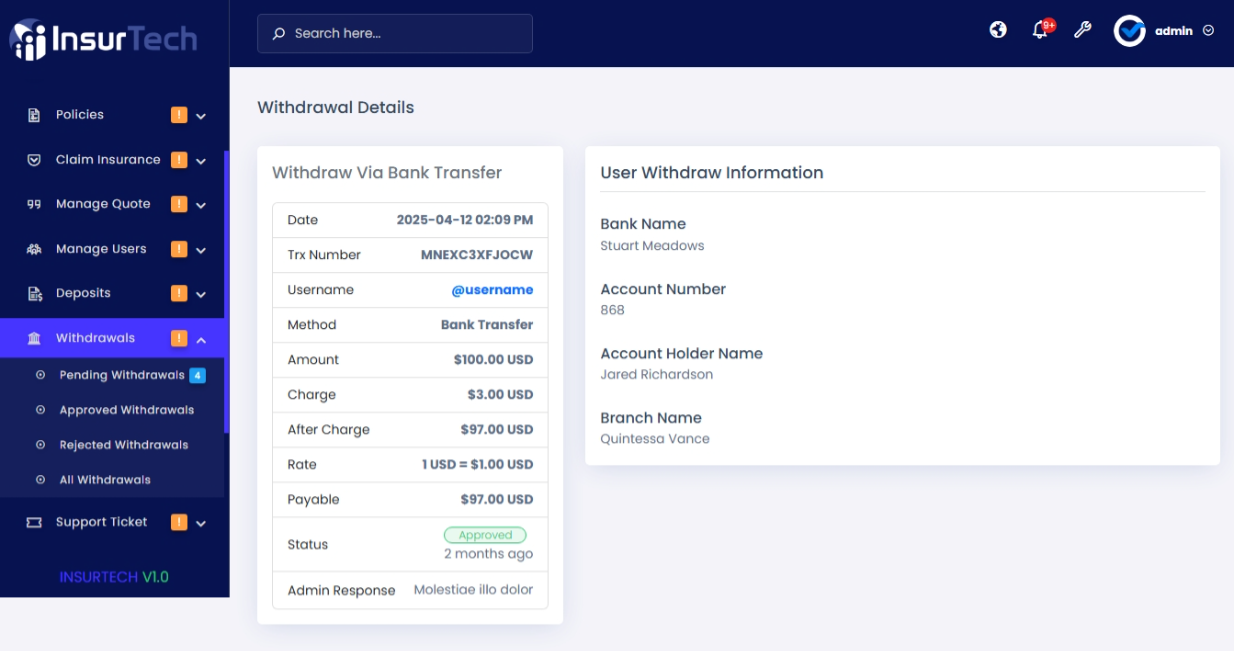
Task: Click the orange alert badge beside Manage Quote
Action: (x=179, y=204)
